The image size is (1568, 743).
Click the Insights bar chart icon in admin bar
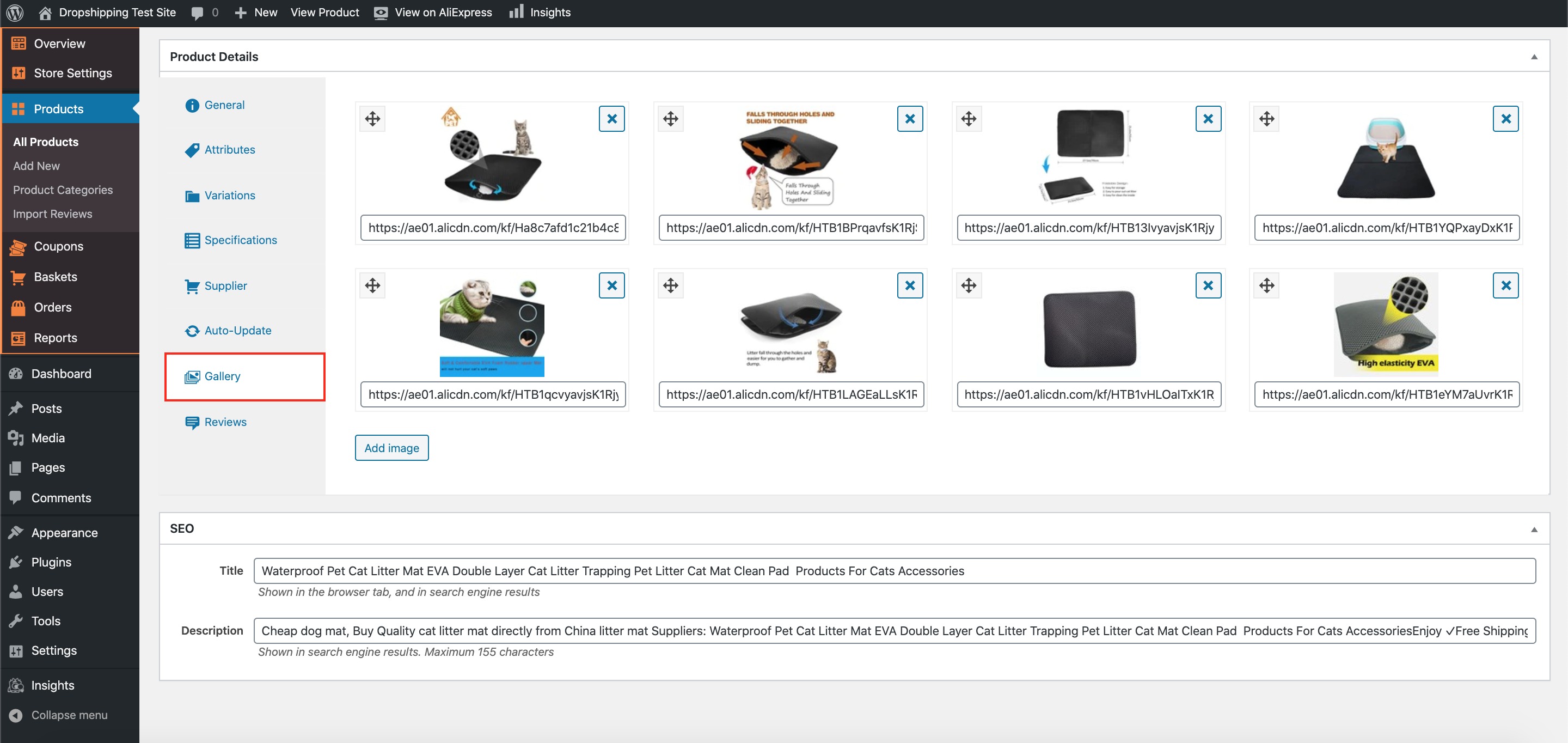pyautogui.click(x=516, y=11)
